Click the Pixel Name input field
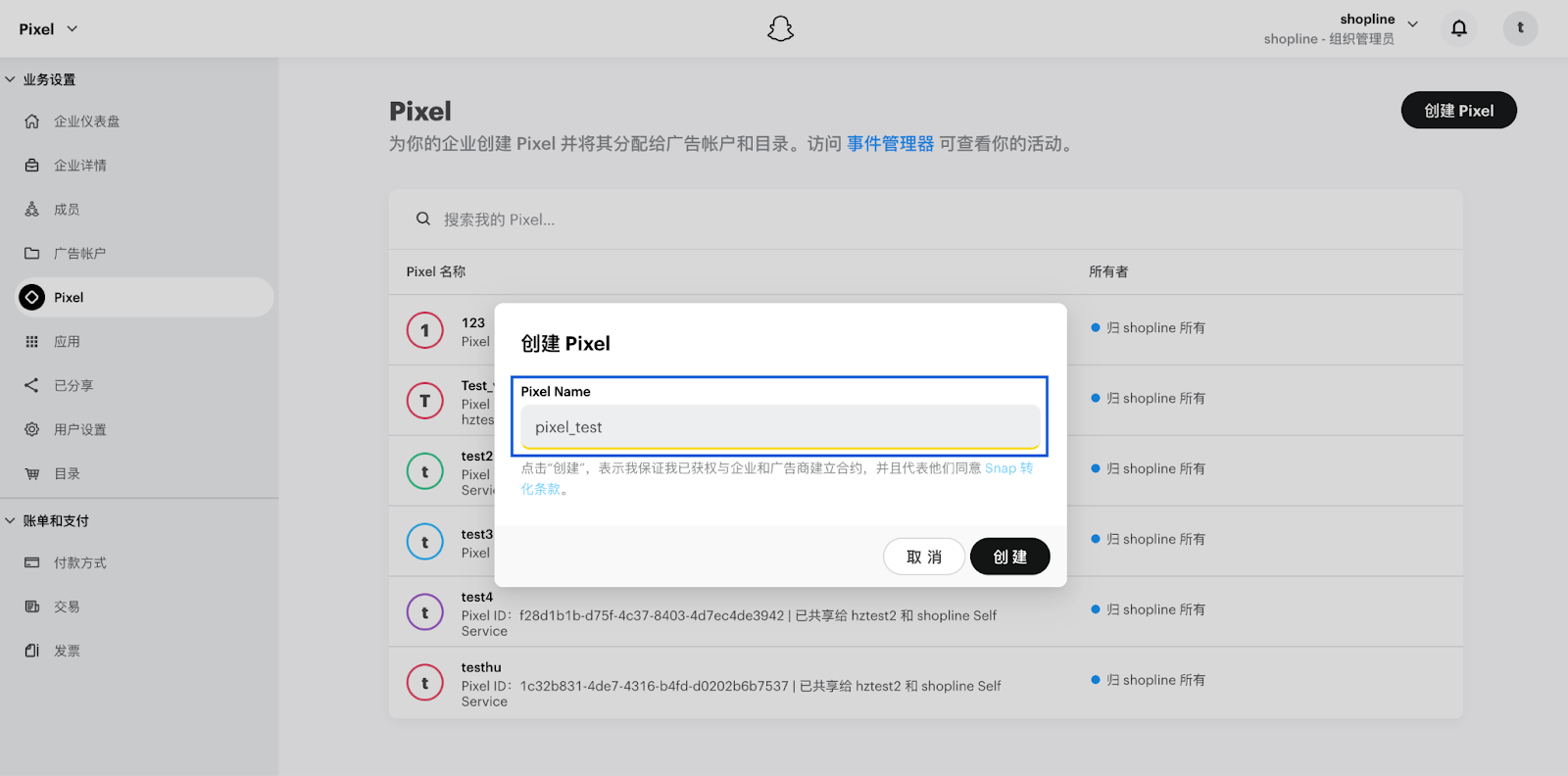This screenshot has width=1568, height=776. tap(780, 427)
